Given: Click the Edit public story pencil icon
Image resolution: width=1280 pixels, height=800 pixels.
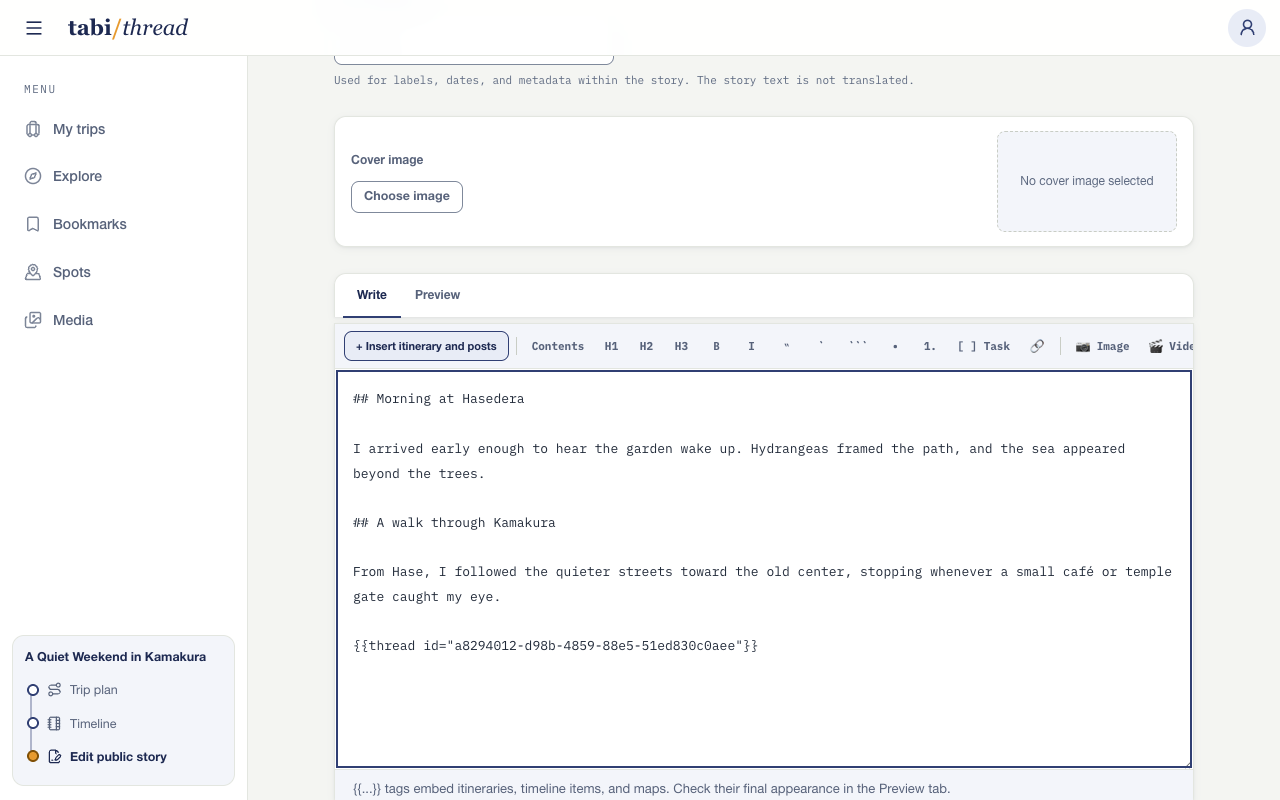Looking at the screenshot, I should tap(54, 757).
